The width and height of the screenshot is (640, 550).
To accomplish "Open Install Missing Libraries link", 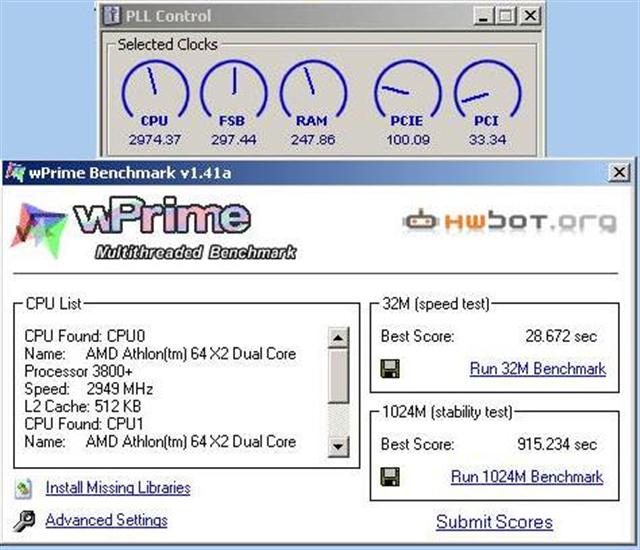I will point(118,488).
